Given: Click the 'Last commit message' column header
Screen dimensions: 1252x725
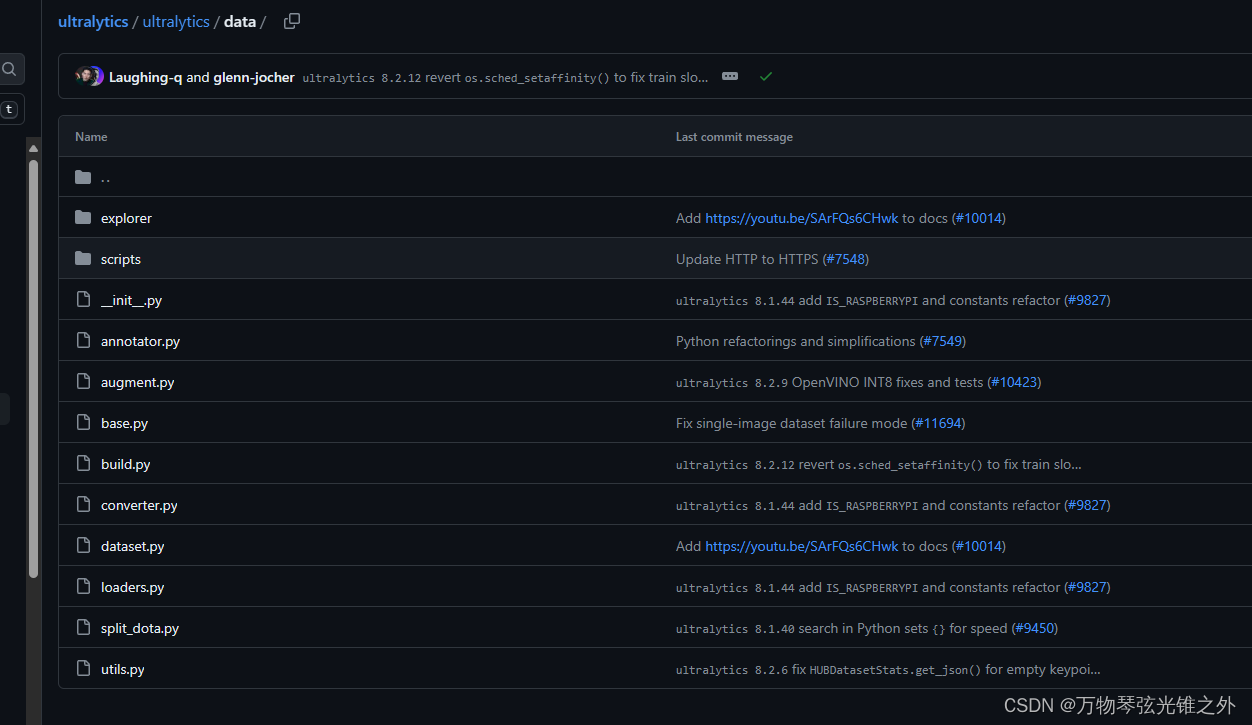Looking at the screenshot, I should click(734, 137).
